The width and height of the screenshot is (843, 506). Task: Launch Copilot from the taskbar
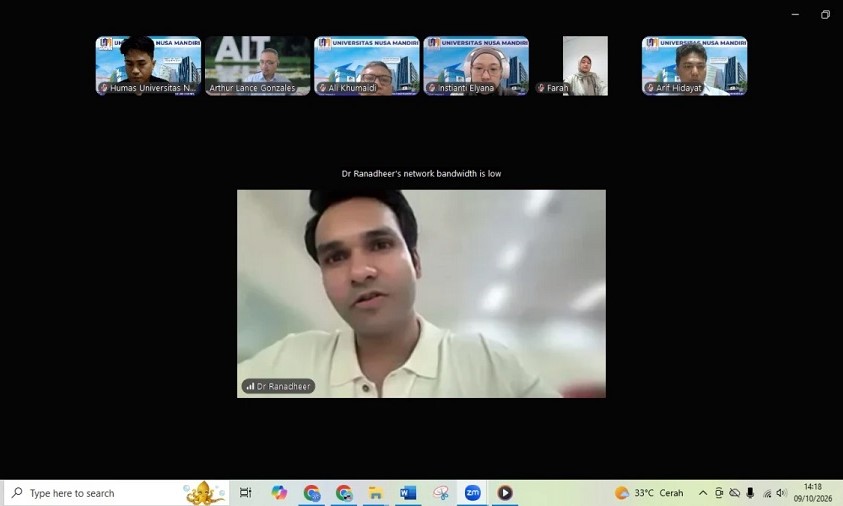click(x=278, y=493)
